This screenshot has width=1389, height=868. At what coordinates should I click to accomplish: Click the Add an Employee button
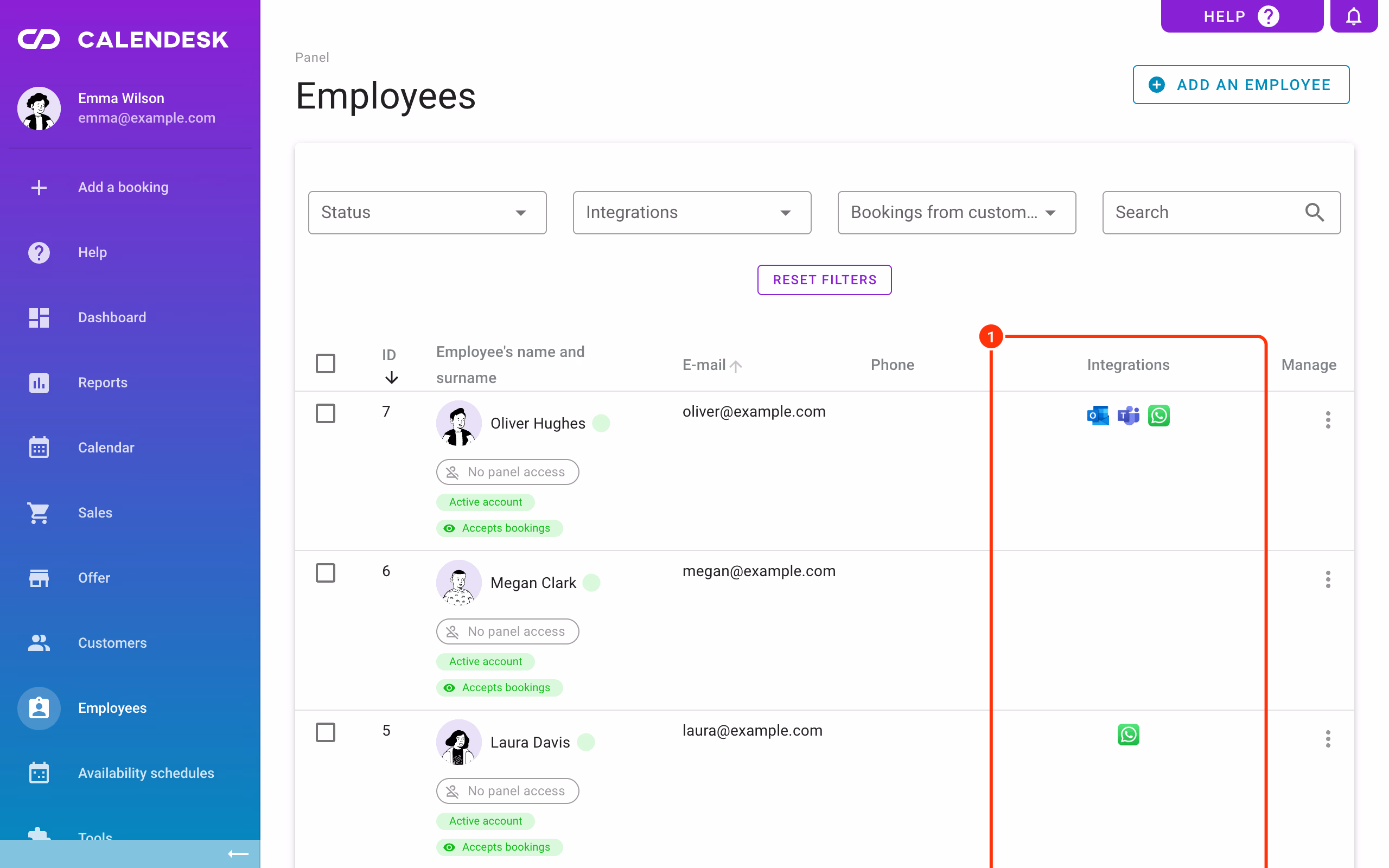tap(1241, 85)
